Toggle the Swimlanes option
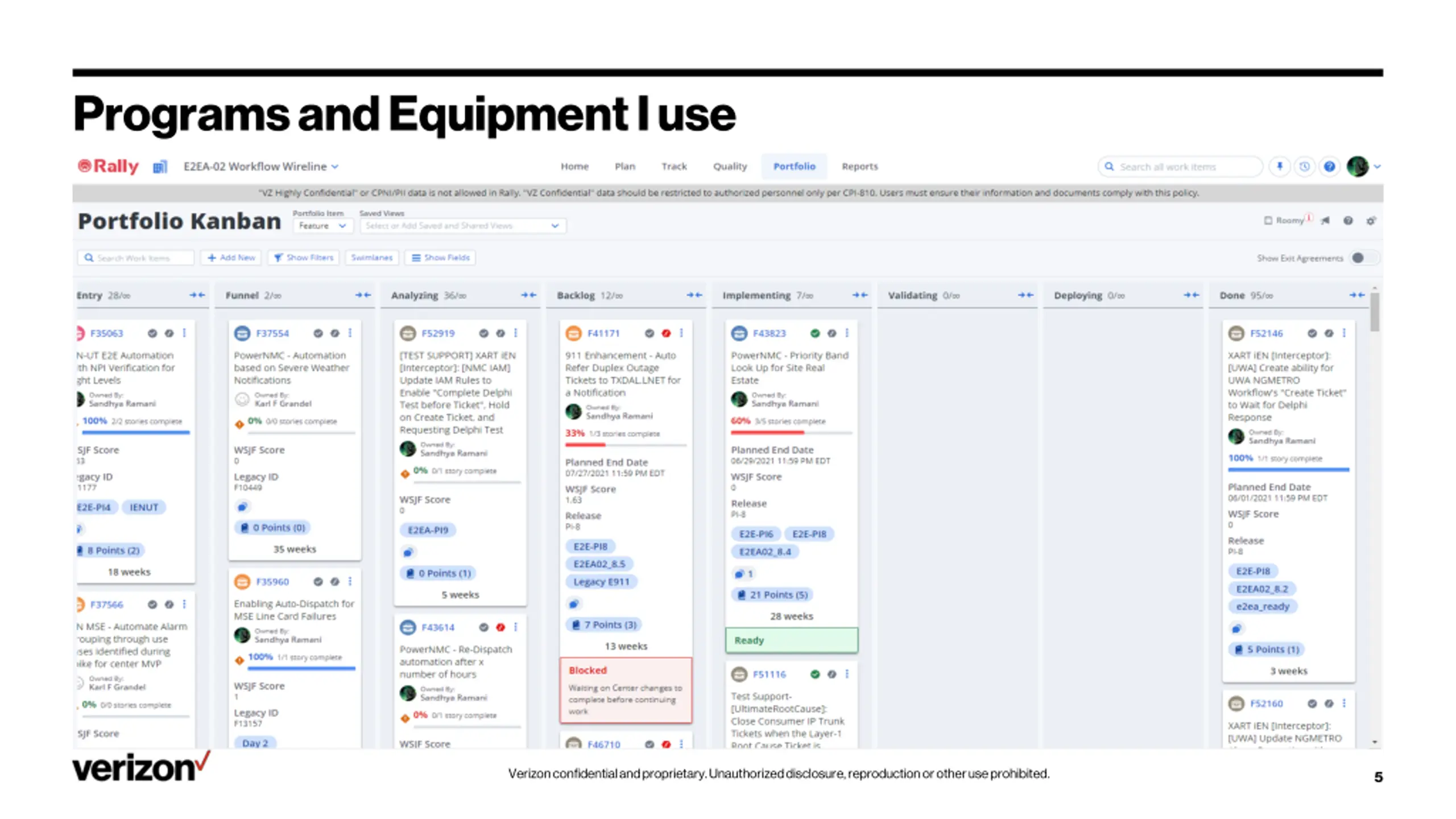Image resolution: width=1456 pixels, height=819 pixels. 372,258
